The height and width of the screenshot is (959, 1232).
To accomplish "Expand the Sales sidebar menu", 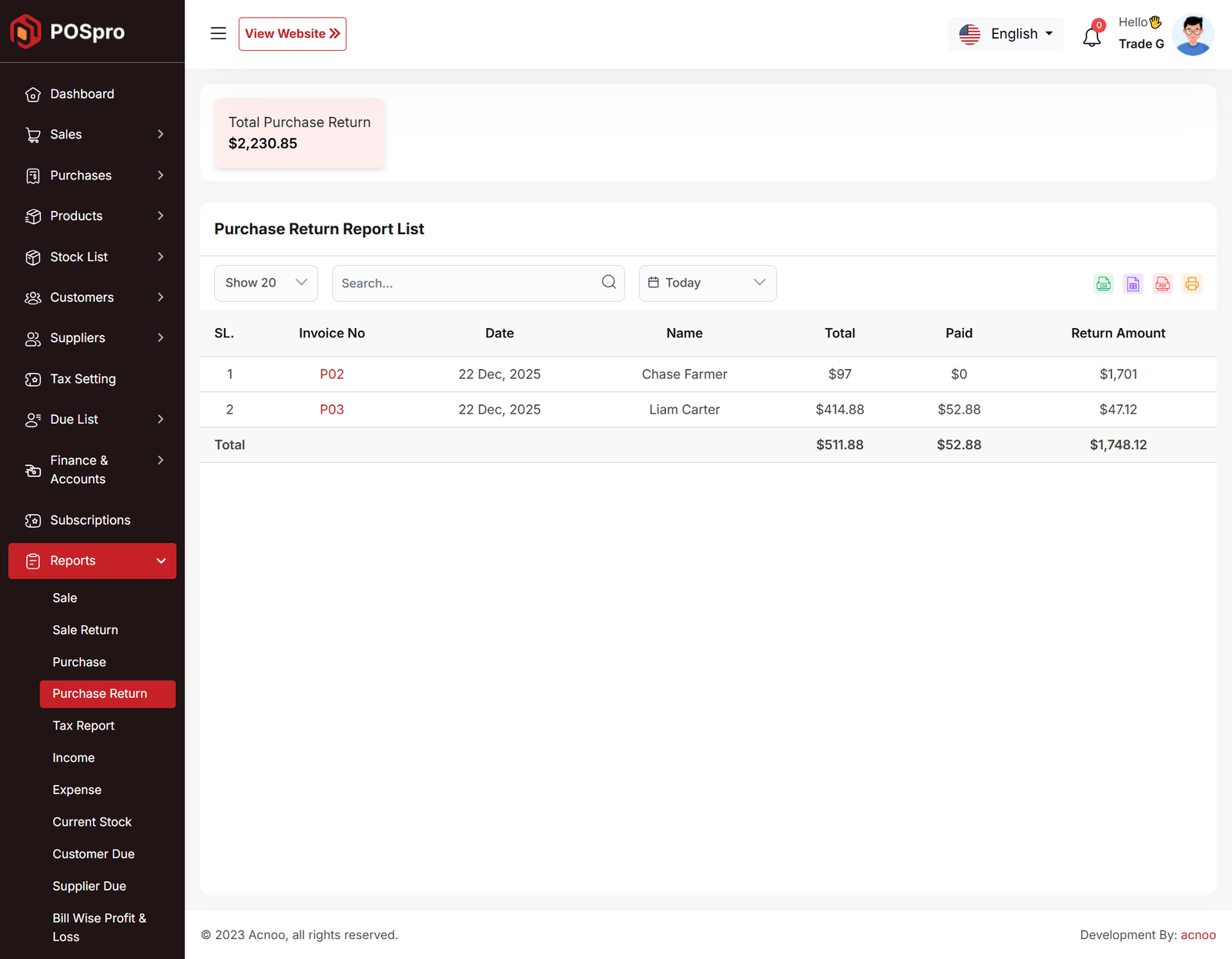I will (92, 135).
